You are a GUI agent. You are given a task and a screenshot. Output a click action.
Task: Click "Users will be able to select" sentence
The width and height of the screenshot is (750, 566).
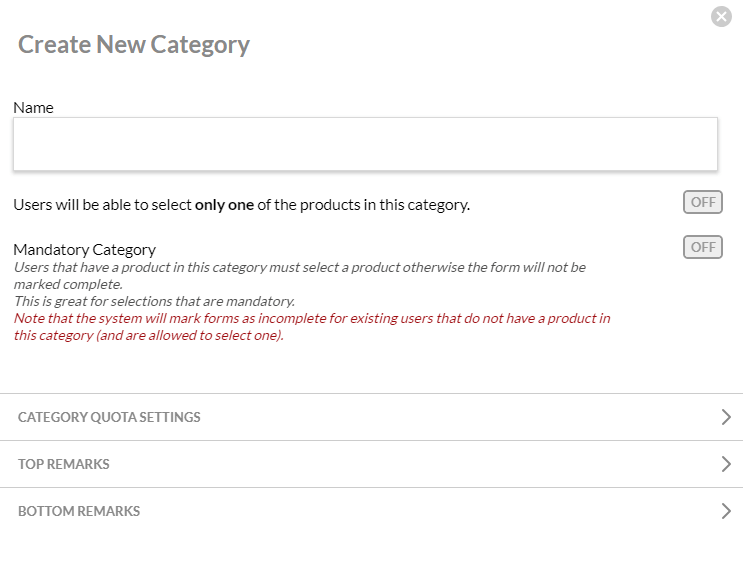102,205
